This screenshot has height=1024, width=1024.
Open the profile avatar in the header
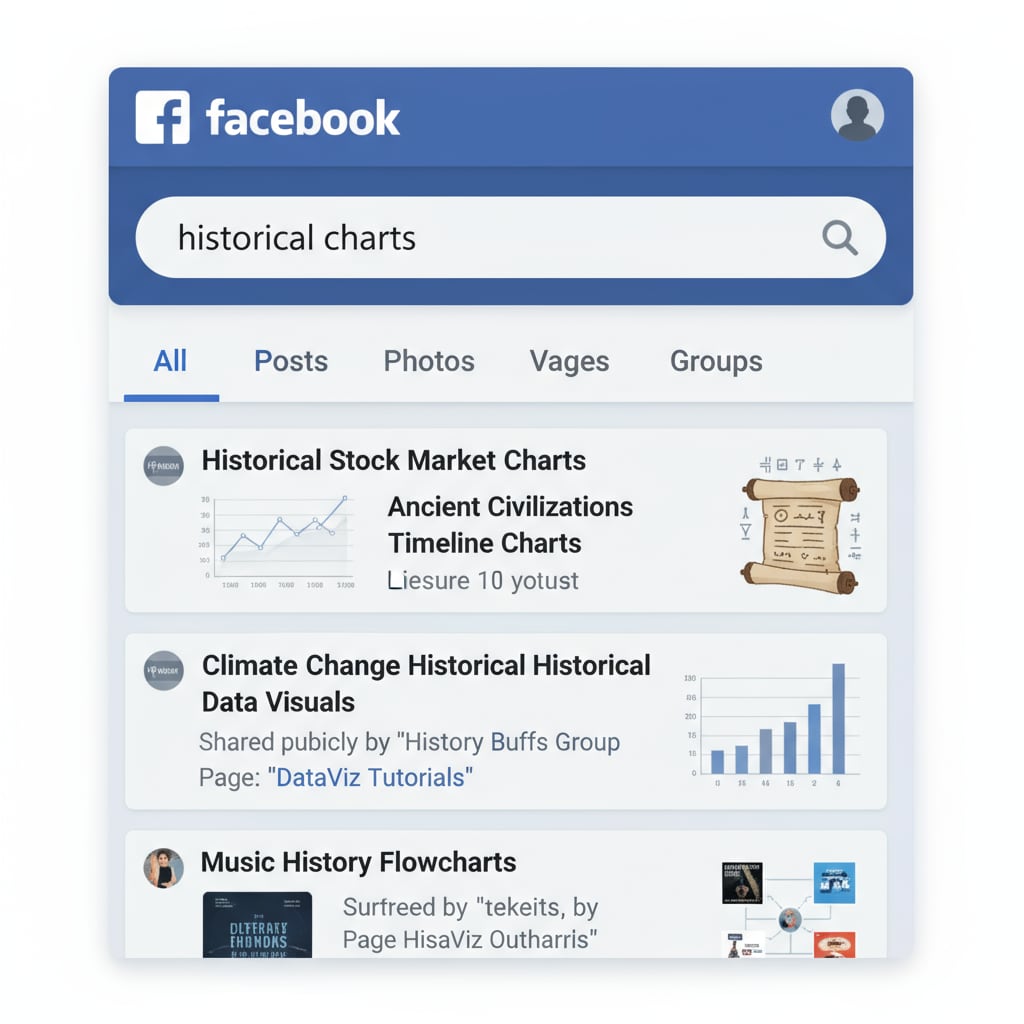857,115
